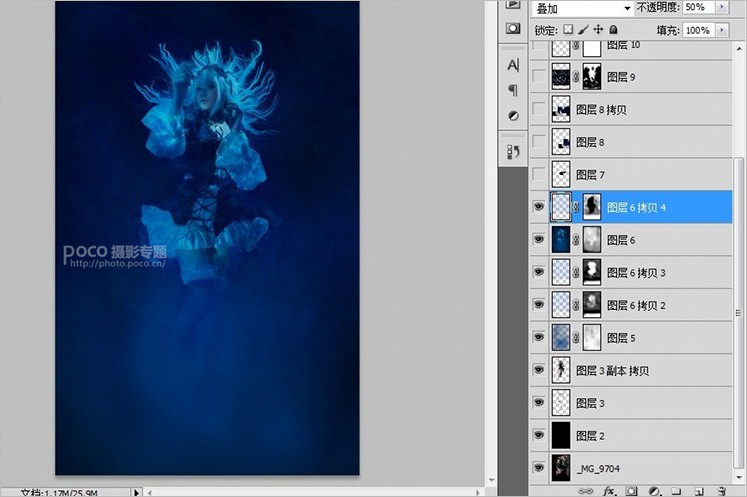This screenshot has width=747, height=497.
Task: Show the 图层 9 layer
Action: coord(540,76)
